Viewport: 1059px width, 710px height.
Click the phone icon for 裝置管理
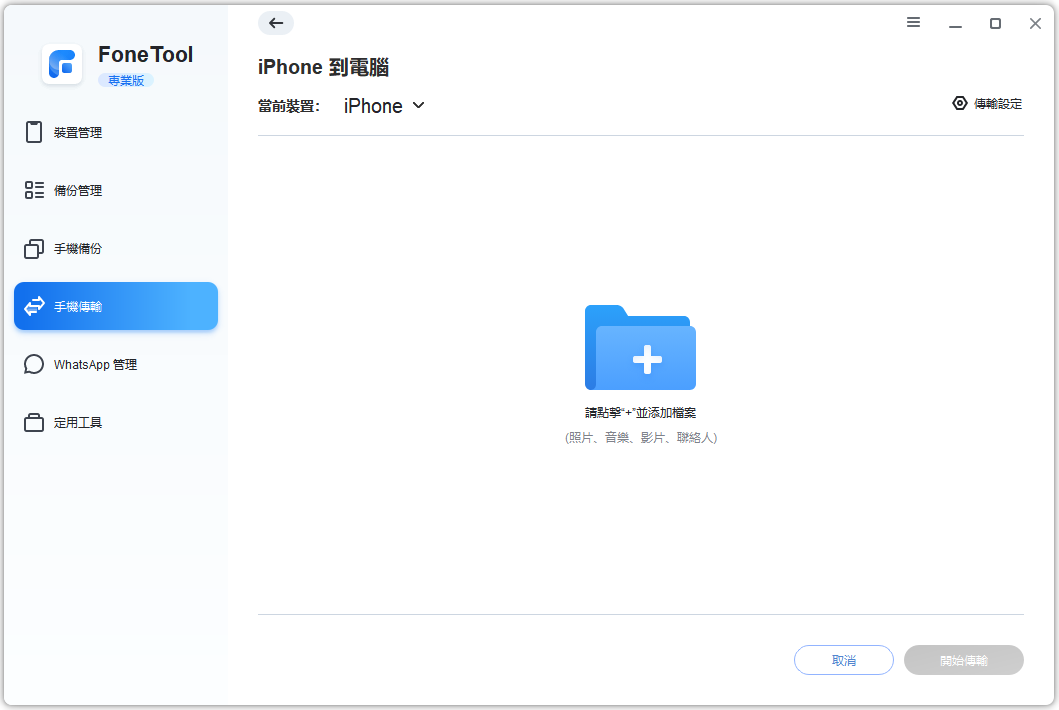click(x=34, y=132)
